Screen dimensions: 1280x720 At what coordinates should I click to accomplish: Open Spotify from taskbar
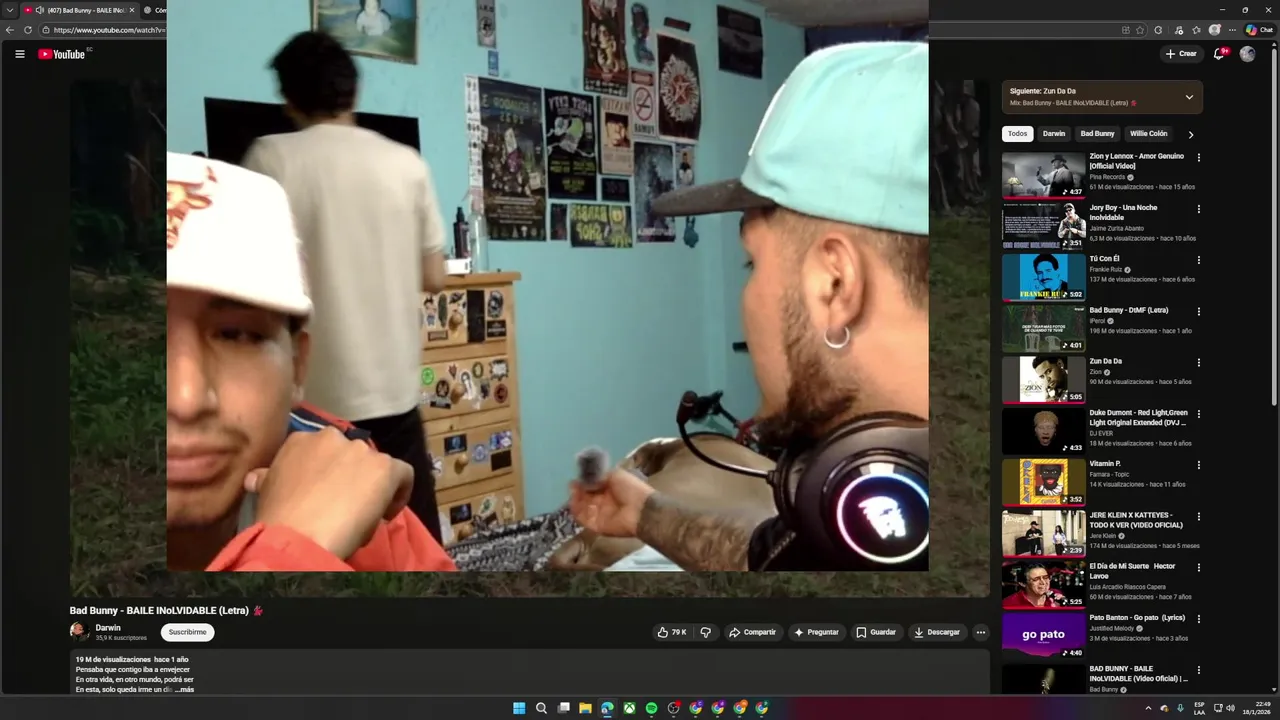[651, 708]
